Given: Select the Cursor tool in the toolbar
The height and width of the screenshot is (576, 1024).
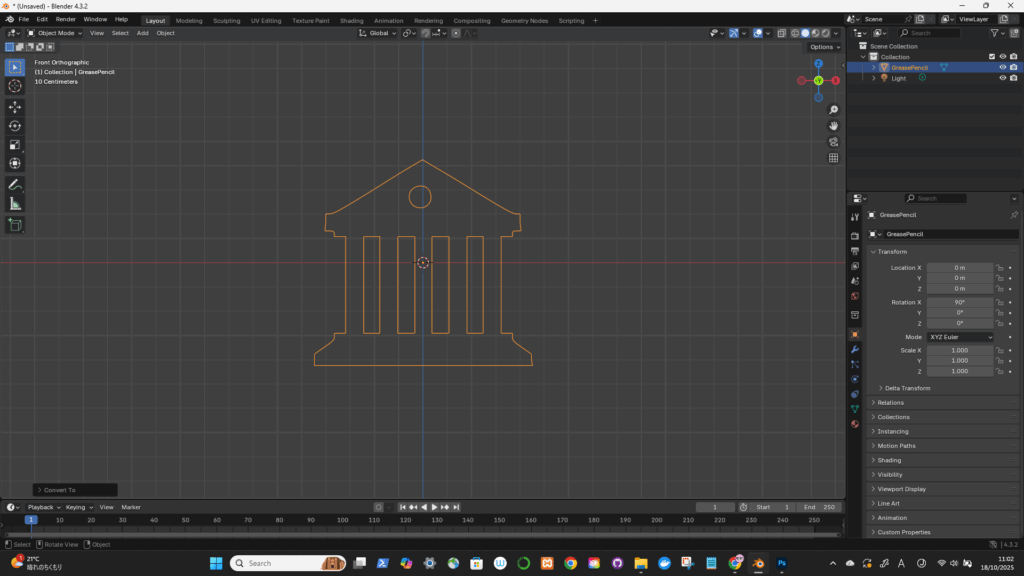Looking at the screenshot, I should [x=15, y=86].
